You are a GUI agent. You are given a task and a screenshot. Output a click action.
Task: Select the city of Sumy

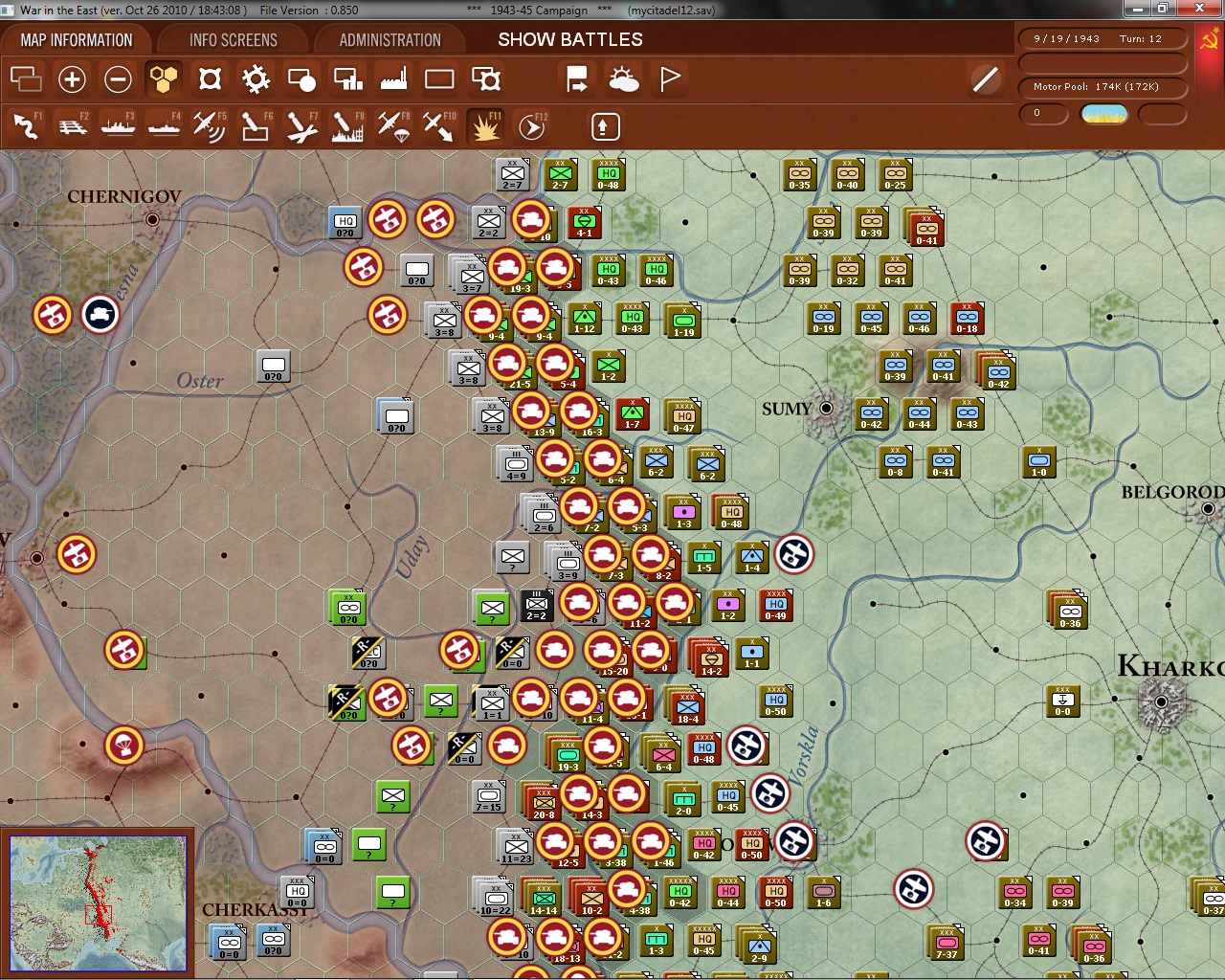[x=827, y=409]
